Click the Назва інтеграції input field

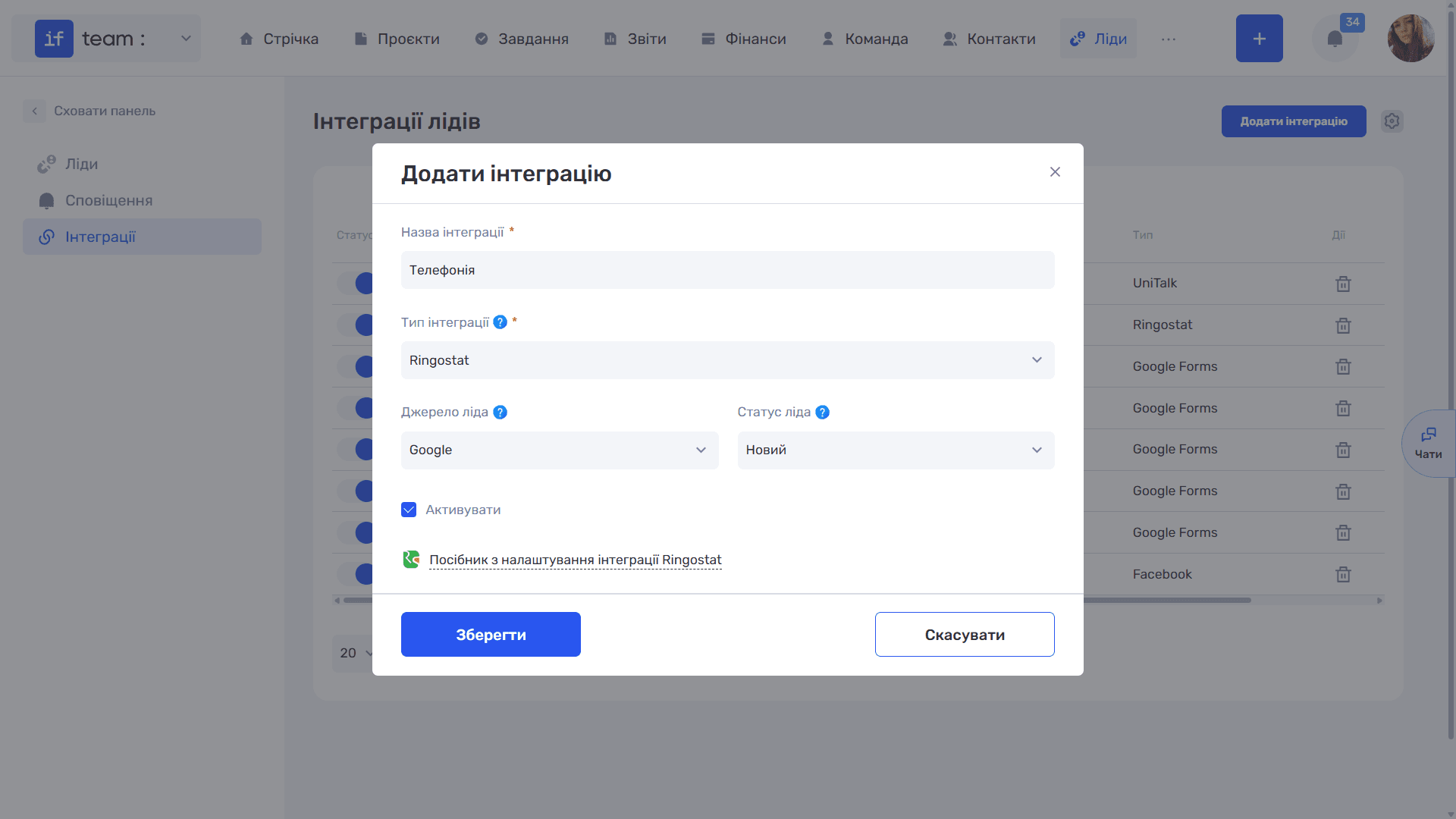coord(727,270)
